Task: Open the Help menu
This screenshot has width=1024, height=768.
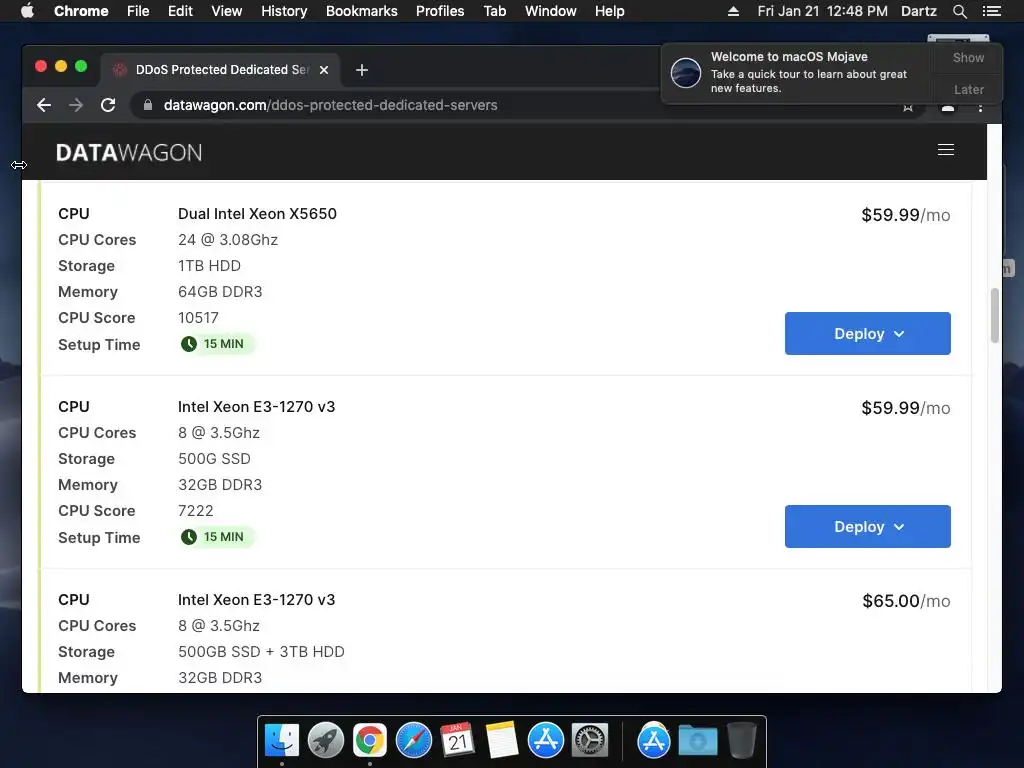Action: point(609,11)
